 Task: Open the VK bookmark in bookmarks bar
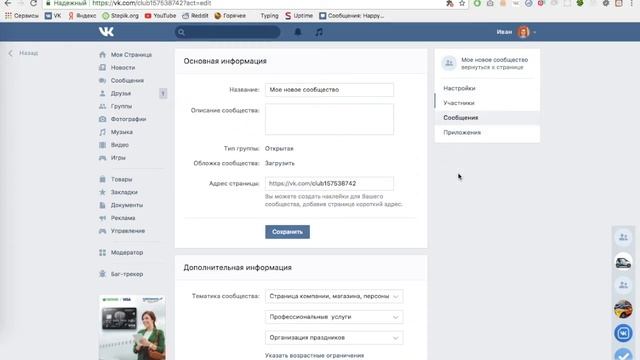click(x=53, y=16)
